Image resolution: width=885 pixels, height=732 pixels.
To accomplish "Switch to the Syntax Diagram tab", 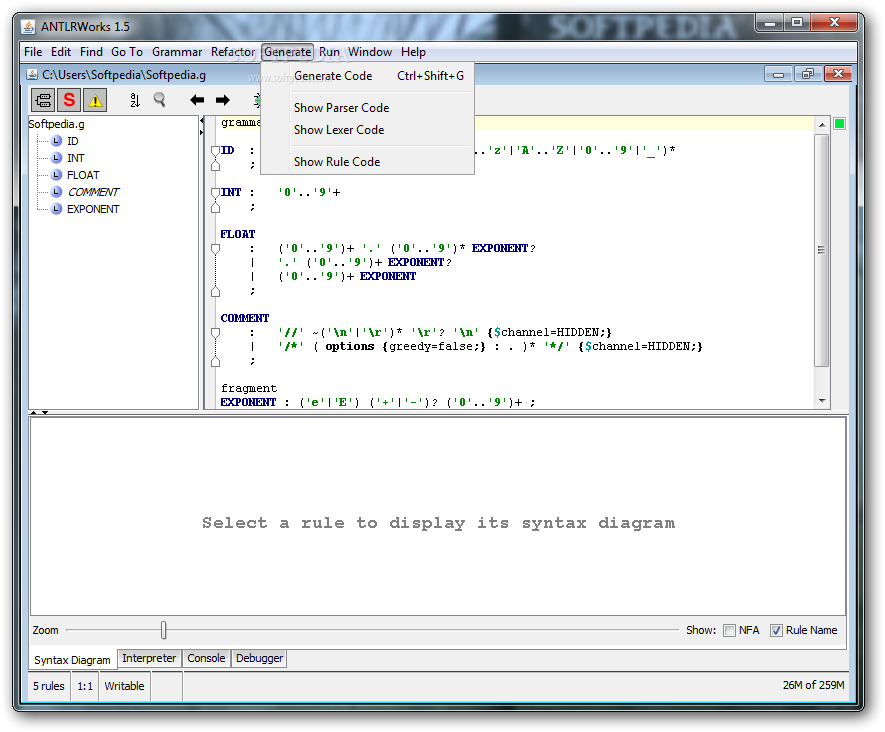I will [72, 660].
